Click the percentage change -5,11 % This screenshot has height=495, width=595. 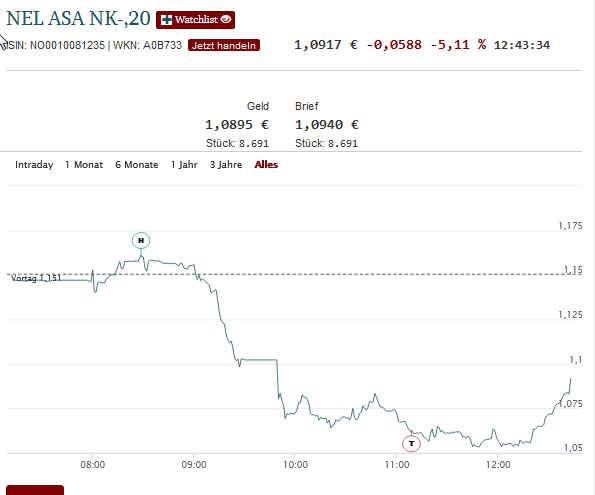click(458, 45)
